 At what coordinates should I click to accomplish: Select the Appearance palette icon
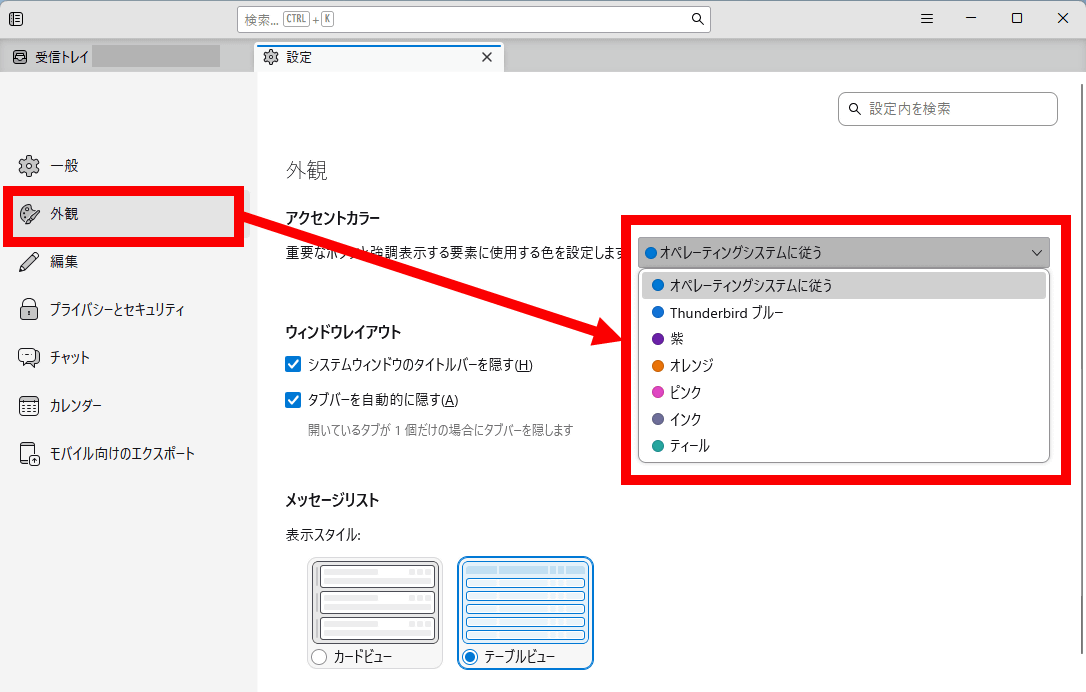coord(29,214)
